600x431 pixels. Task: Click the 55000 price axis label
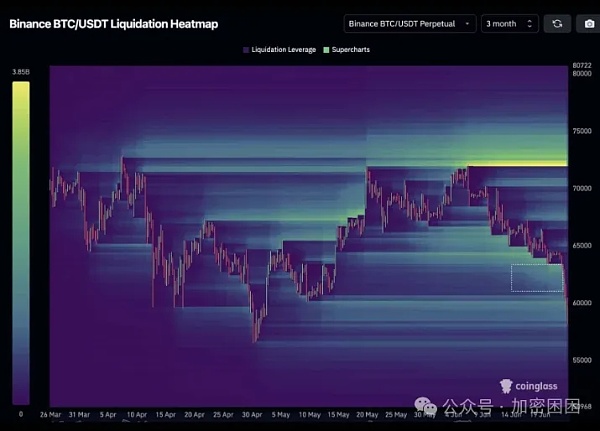(x=582, y=360)
